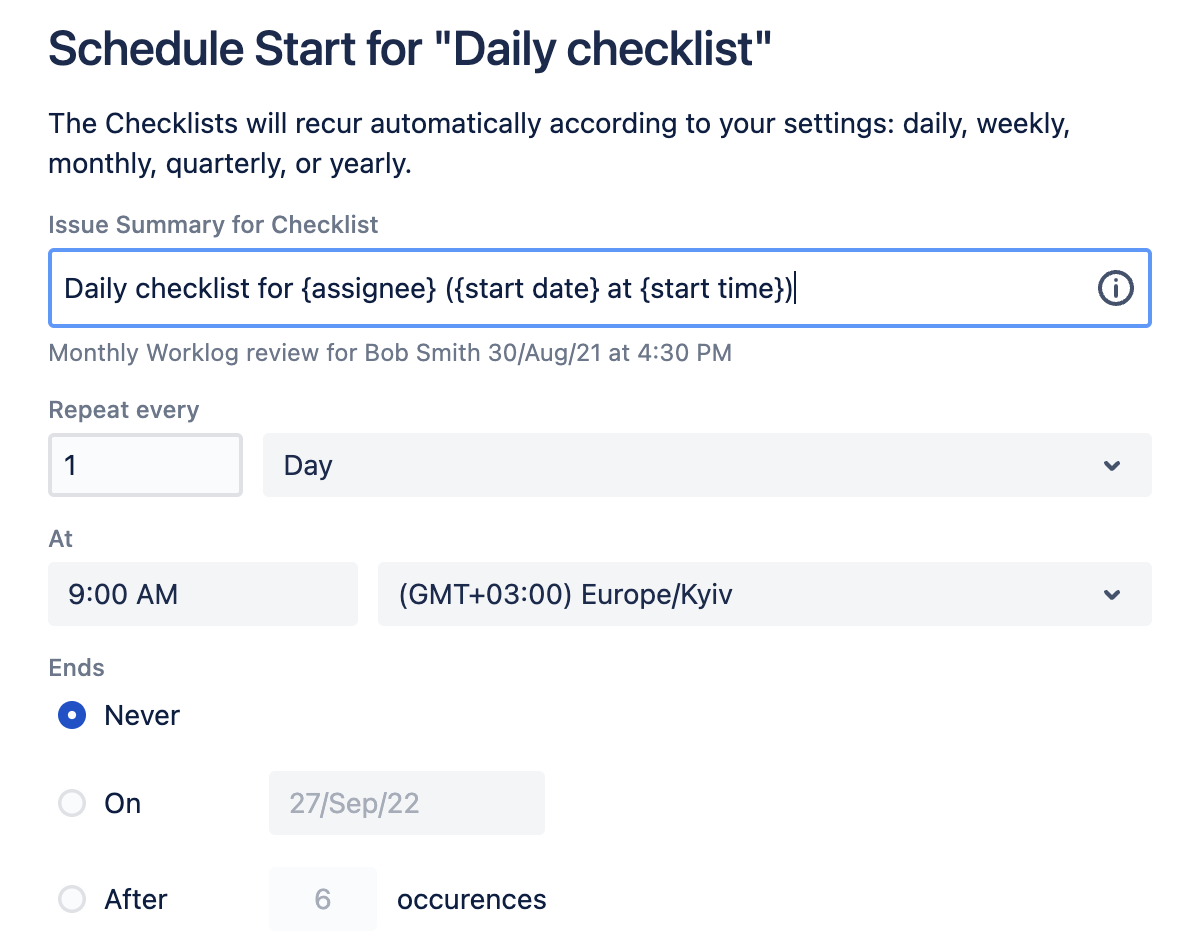Click the Repeat every number field
The image size is (1197, 941).
(x=145, y=465)
